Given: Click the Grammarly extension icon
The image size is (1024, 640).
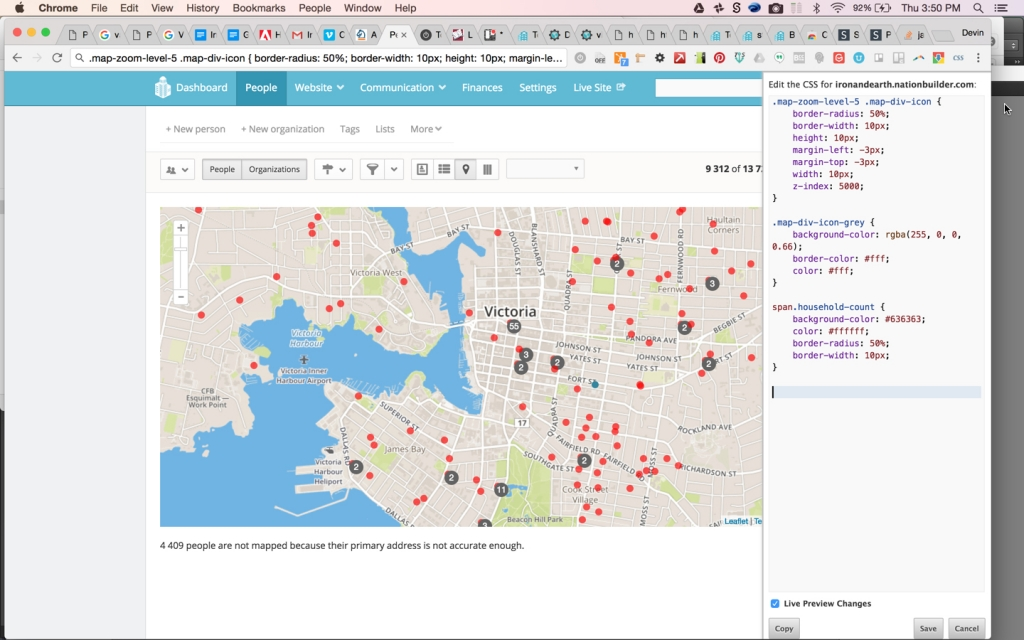Looking at the screenshot, I should [839, 58].
